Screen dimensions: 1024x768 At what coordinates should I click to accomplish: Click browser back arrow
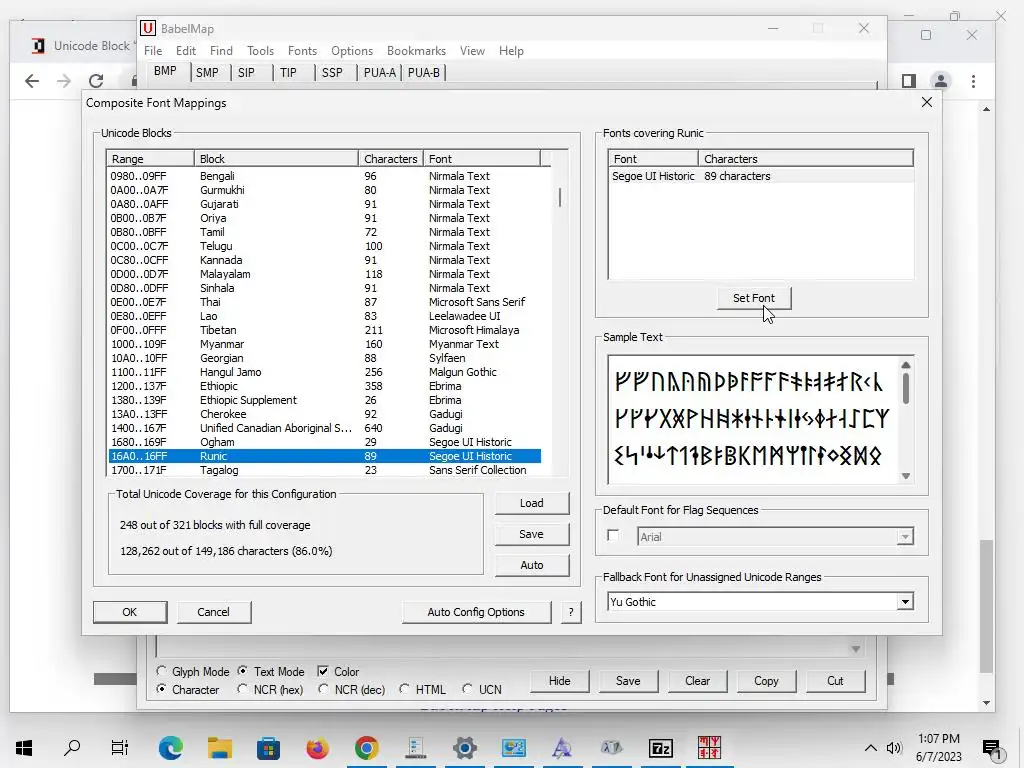tap(31, 81)
